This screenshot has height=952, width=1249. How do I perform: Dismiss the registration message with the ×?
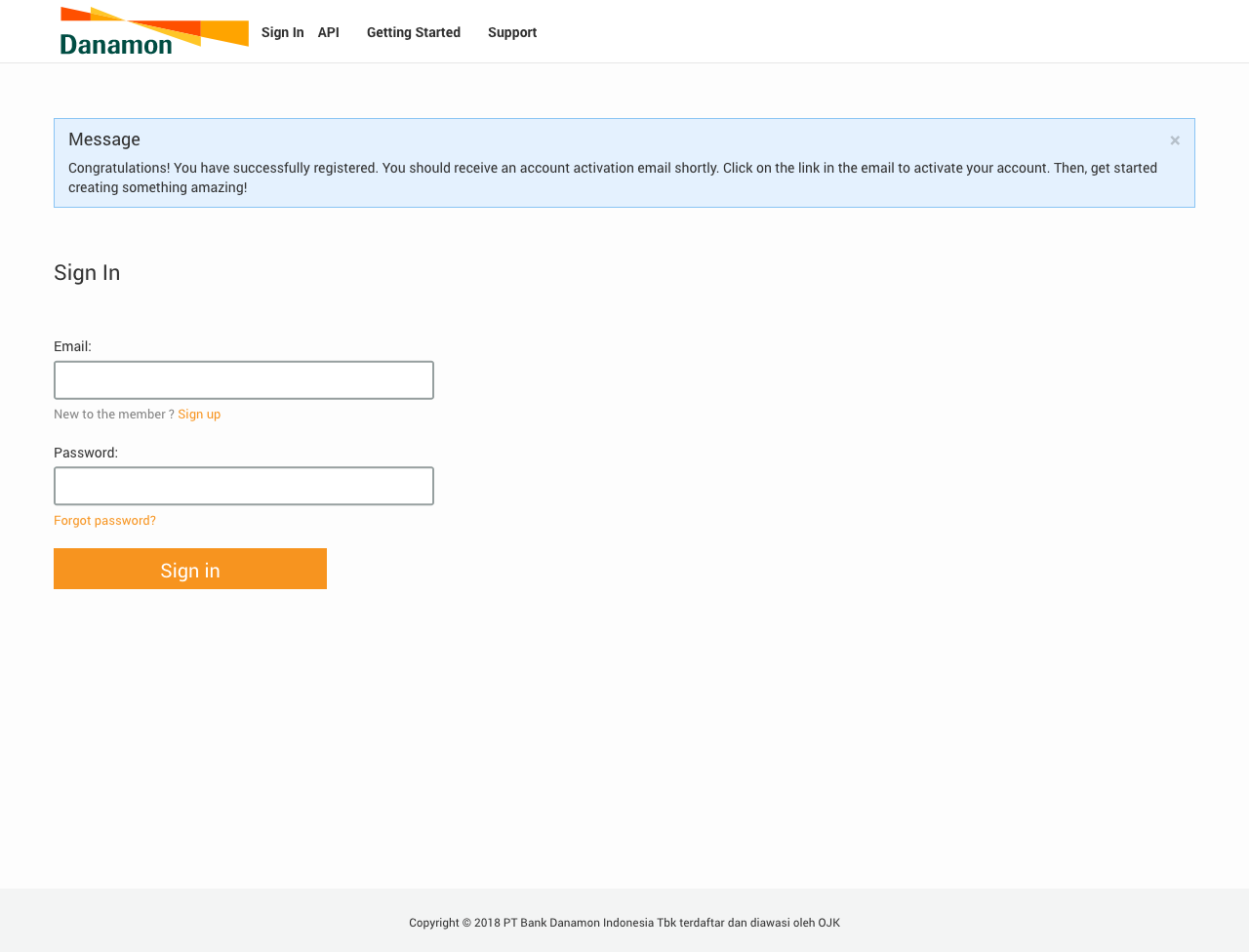tap(1175, 140)
